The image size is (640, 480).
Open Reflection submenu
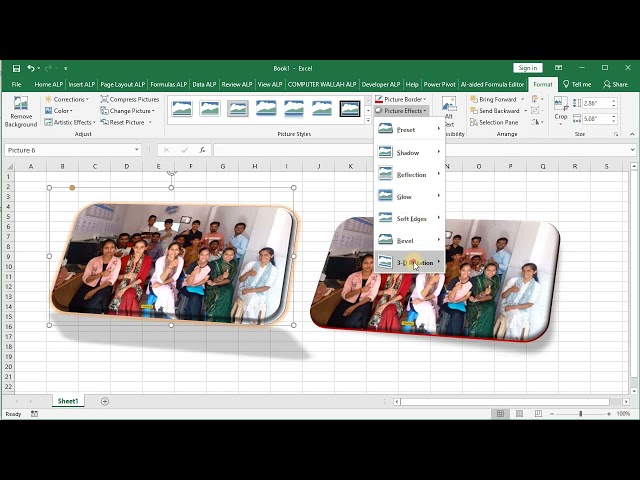coord(409,174)
